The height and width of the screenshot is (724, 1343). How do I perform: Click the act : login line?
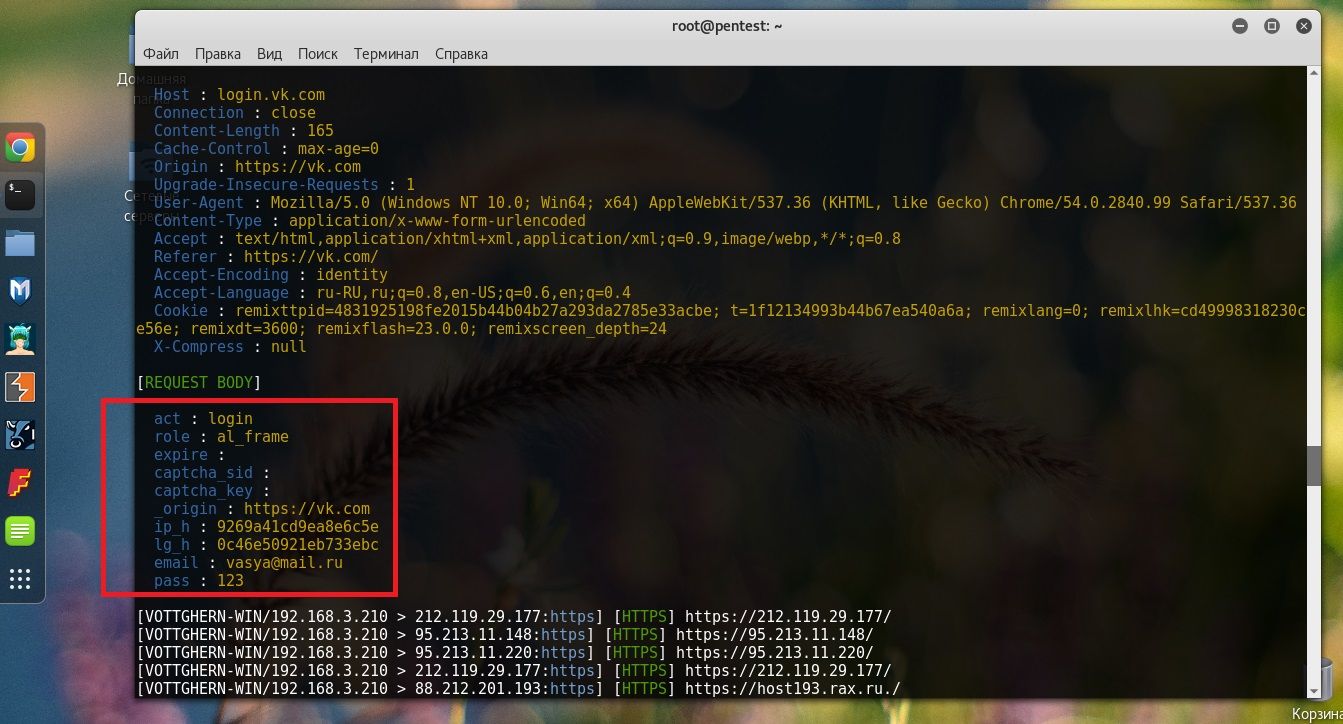(x=203, y=419)
